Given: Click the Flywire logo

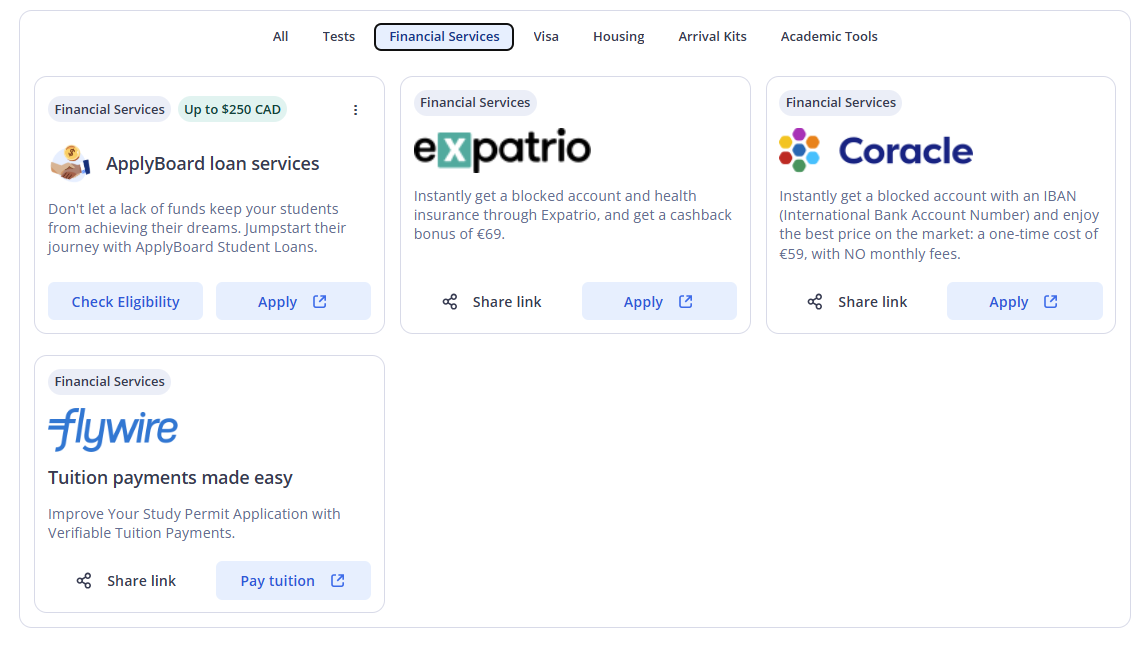Looking at the screenshot, I should click(113, 429).
